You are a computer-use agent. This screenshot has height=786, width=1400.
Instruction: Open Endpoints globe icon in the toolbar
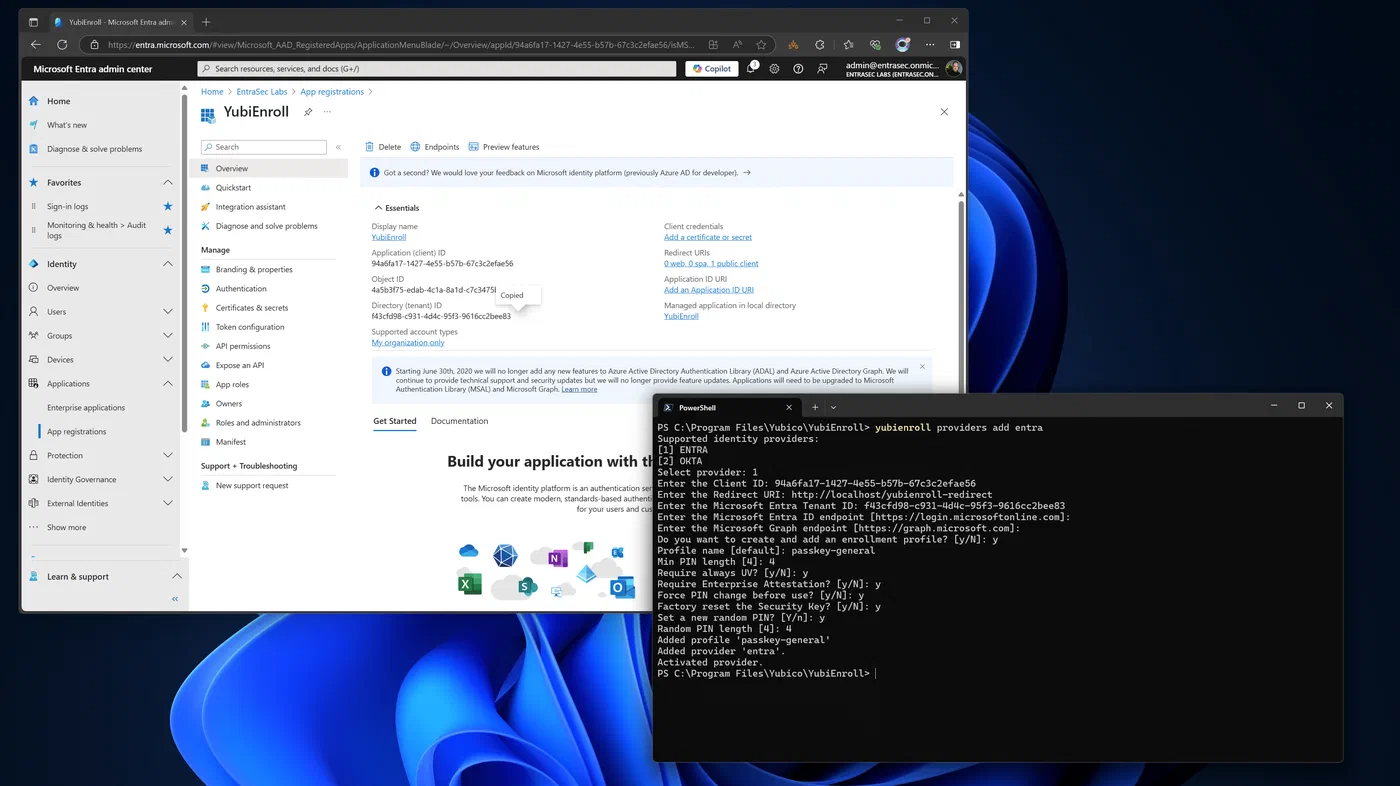(415, 147)
